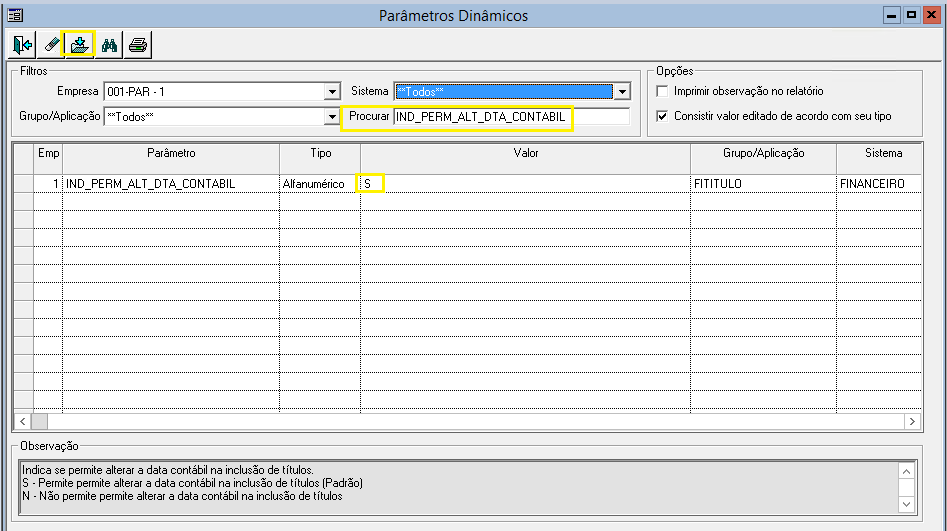947x531 pixels.
Task: Select the IND_PERM_ALT_DTA_CONTABIL parameter cell
Action: coord(171,184)
